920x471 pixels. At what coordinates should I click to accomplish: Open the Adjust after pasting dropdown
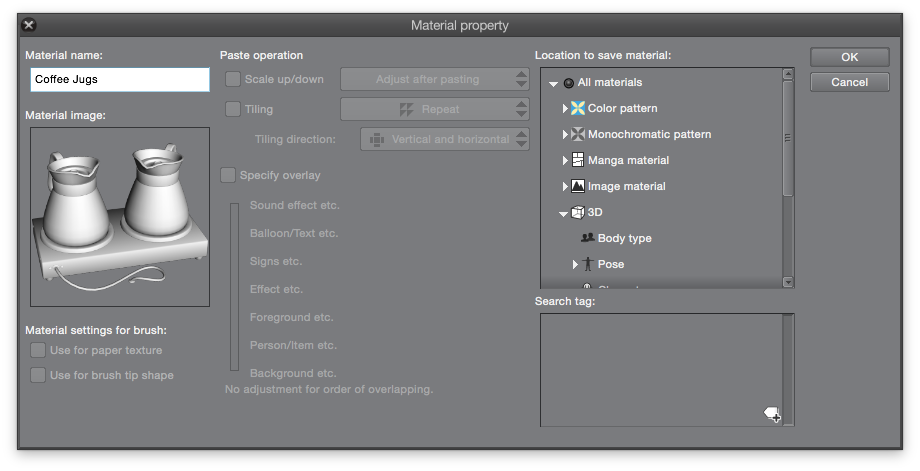[435, 79]
